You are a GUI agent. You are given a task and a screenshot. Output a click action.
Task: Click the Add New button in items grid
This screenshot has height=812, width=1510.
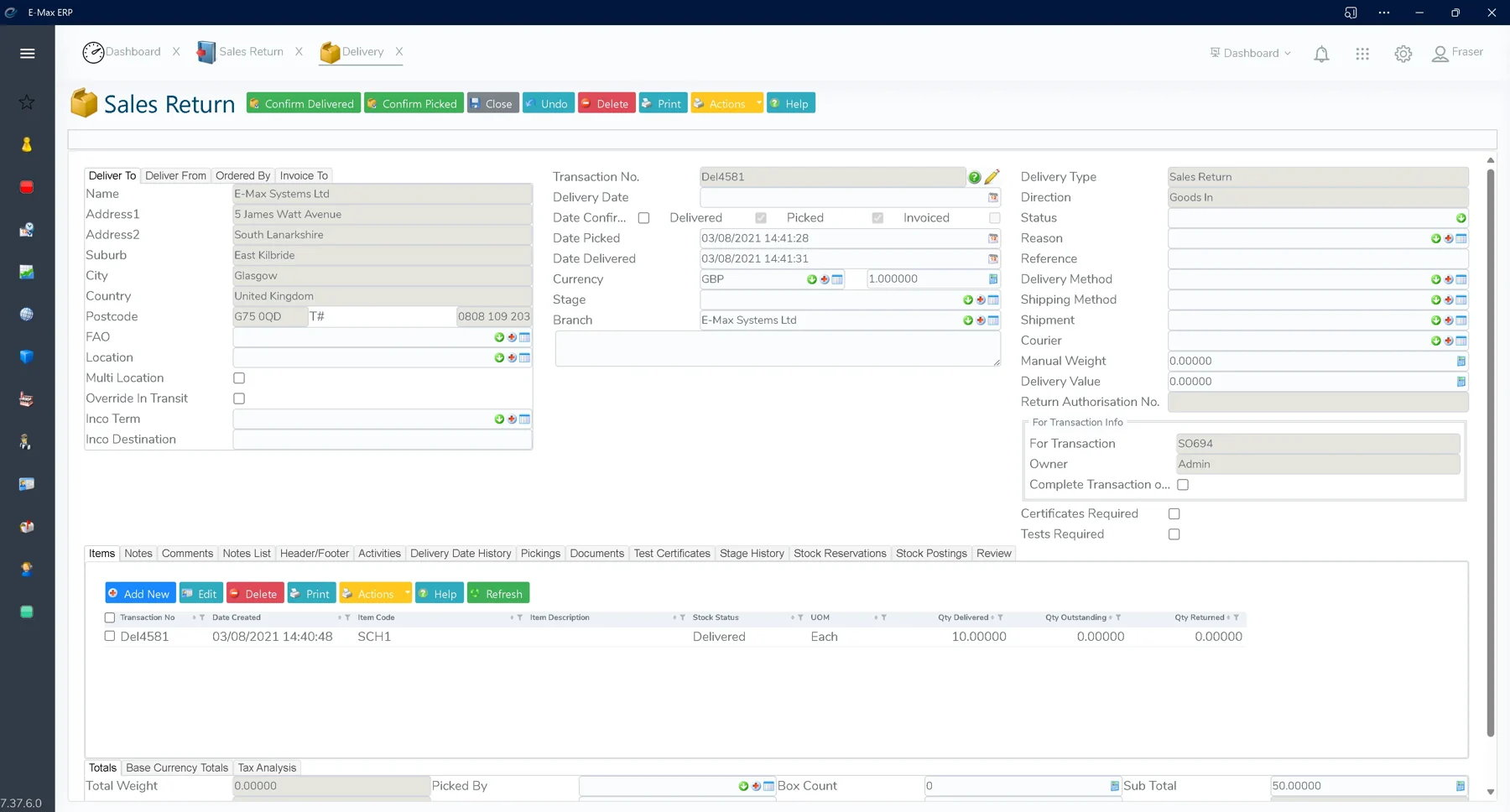click(140, 593)
